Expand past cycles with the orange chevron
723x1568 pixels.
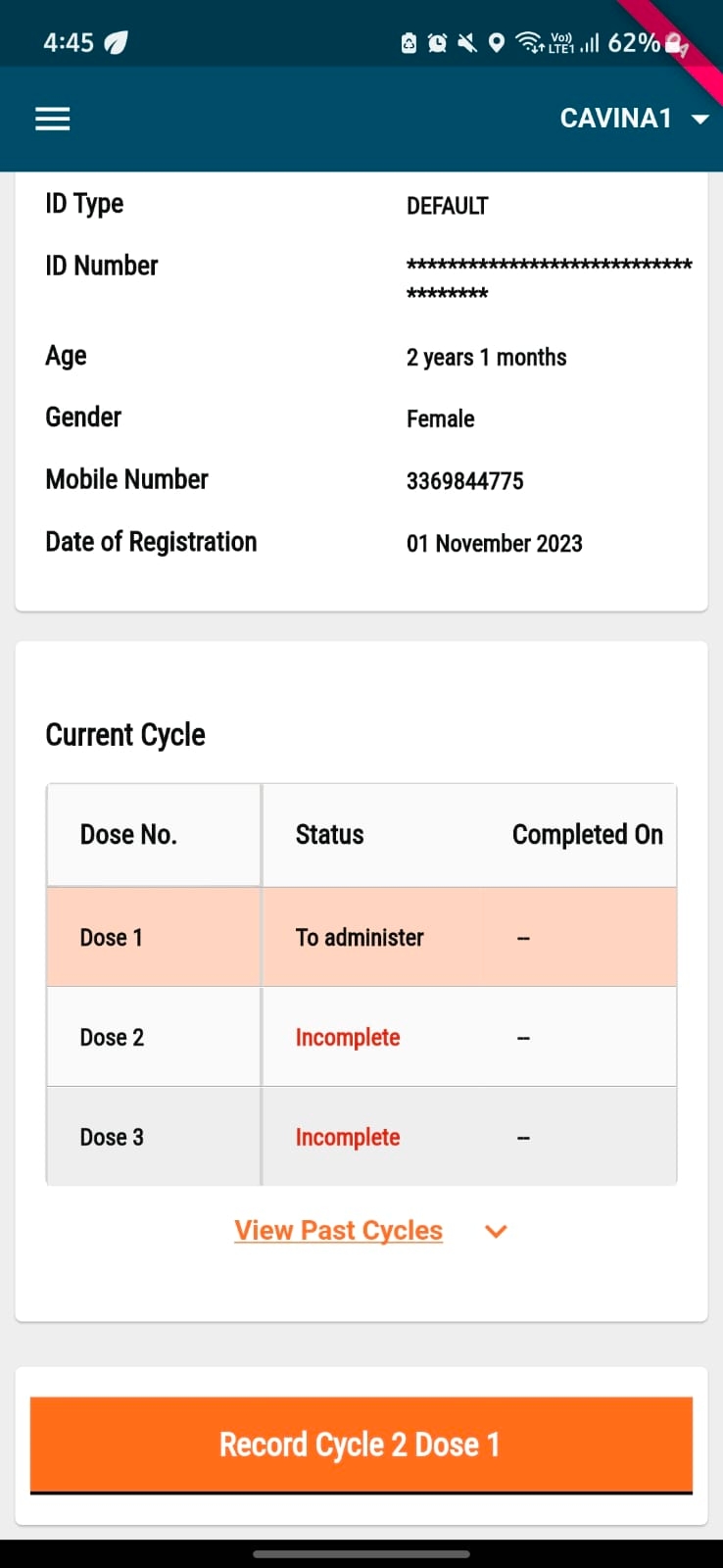coord(497,1232)
